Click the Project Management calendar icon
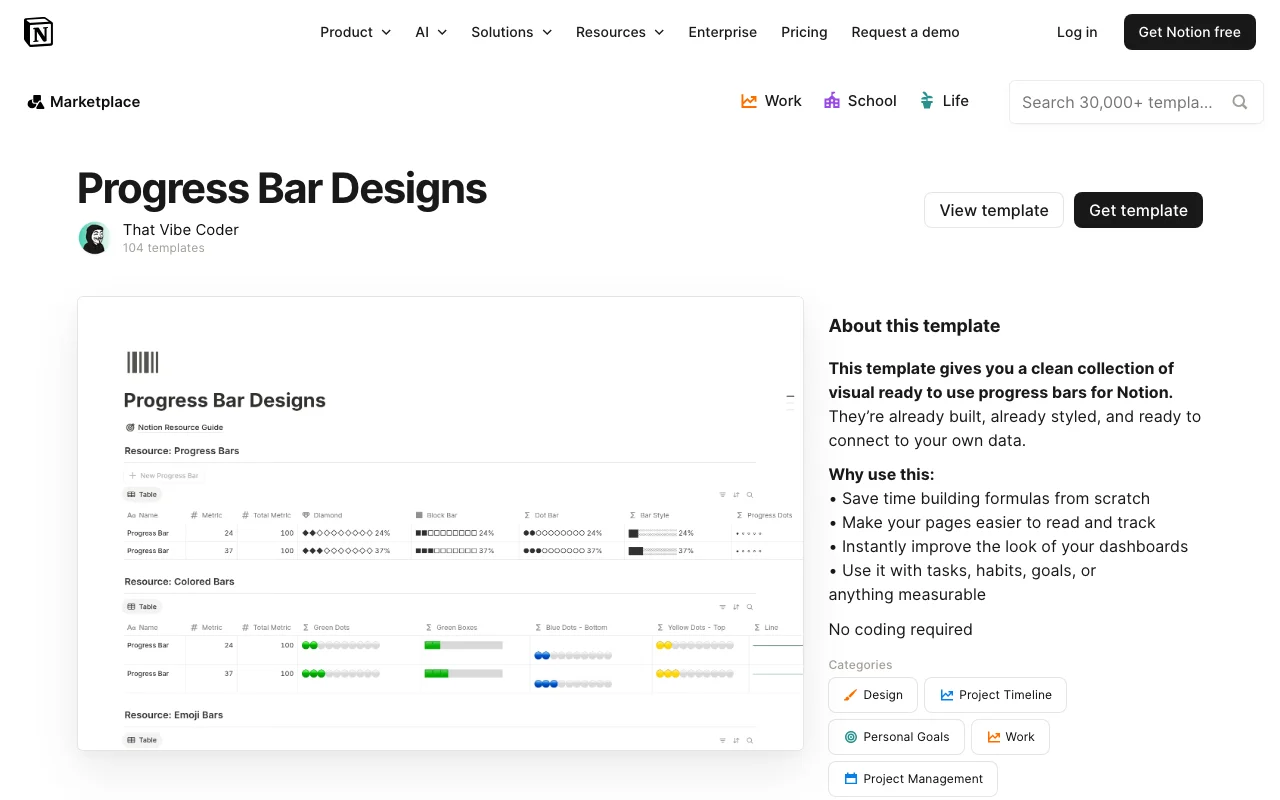This screenshot has width=1280, height=800. point(851,779)
